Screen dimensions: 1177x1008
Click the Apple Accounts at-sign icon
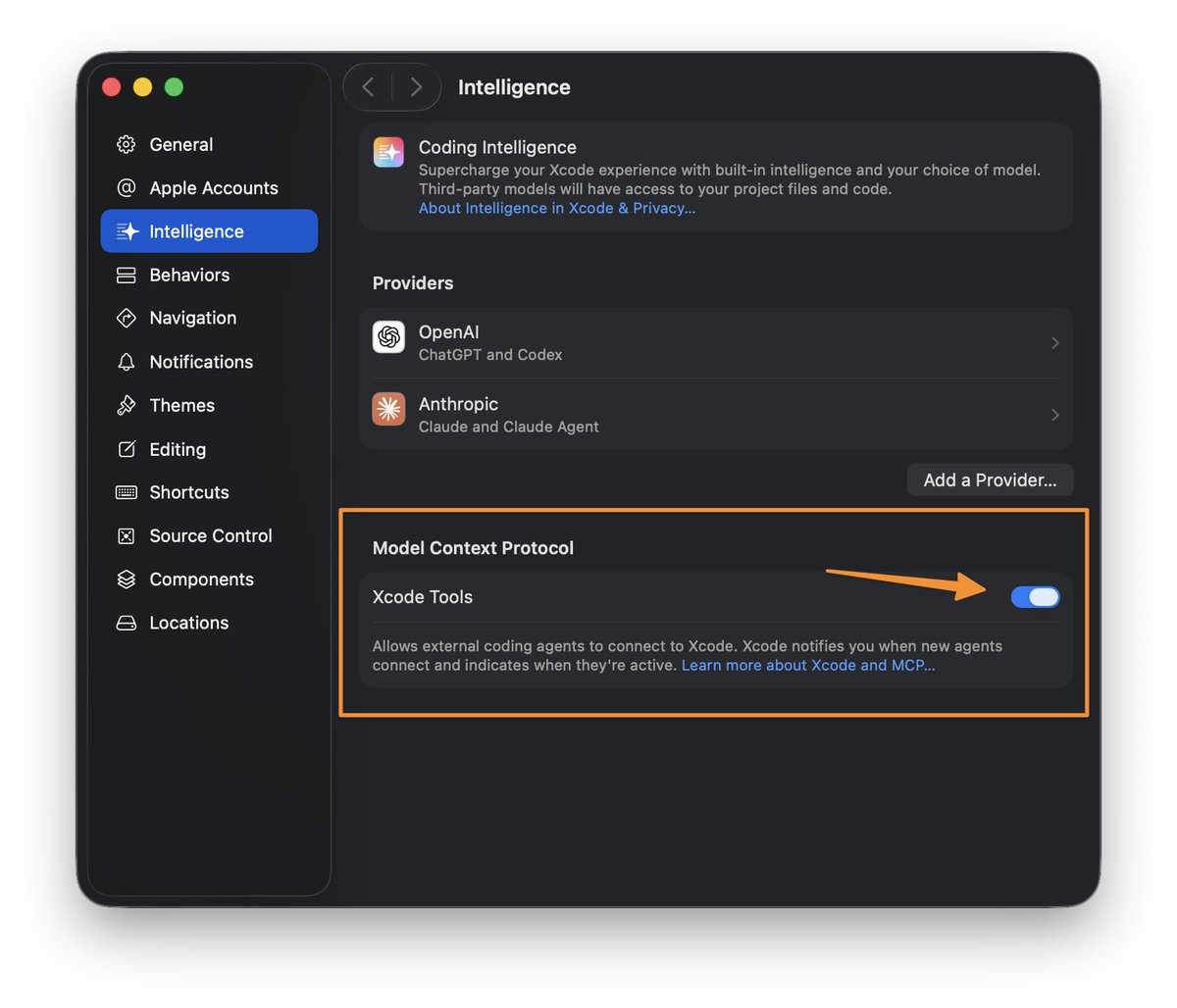point(127,188)
